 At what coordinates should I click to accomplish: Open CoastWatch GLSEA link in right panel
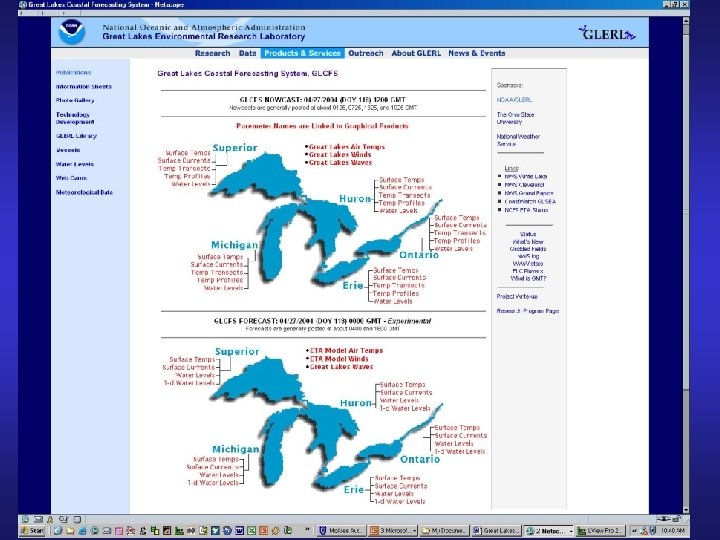530,202
